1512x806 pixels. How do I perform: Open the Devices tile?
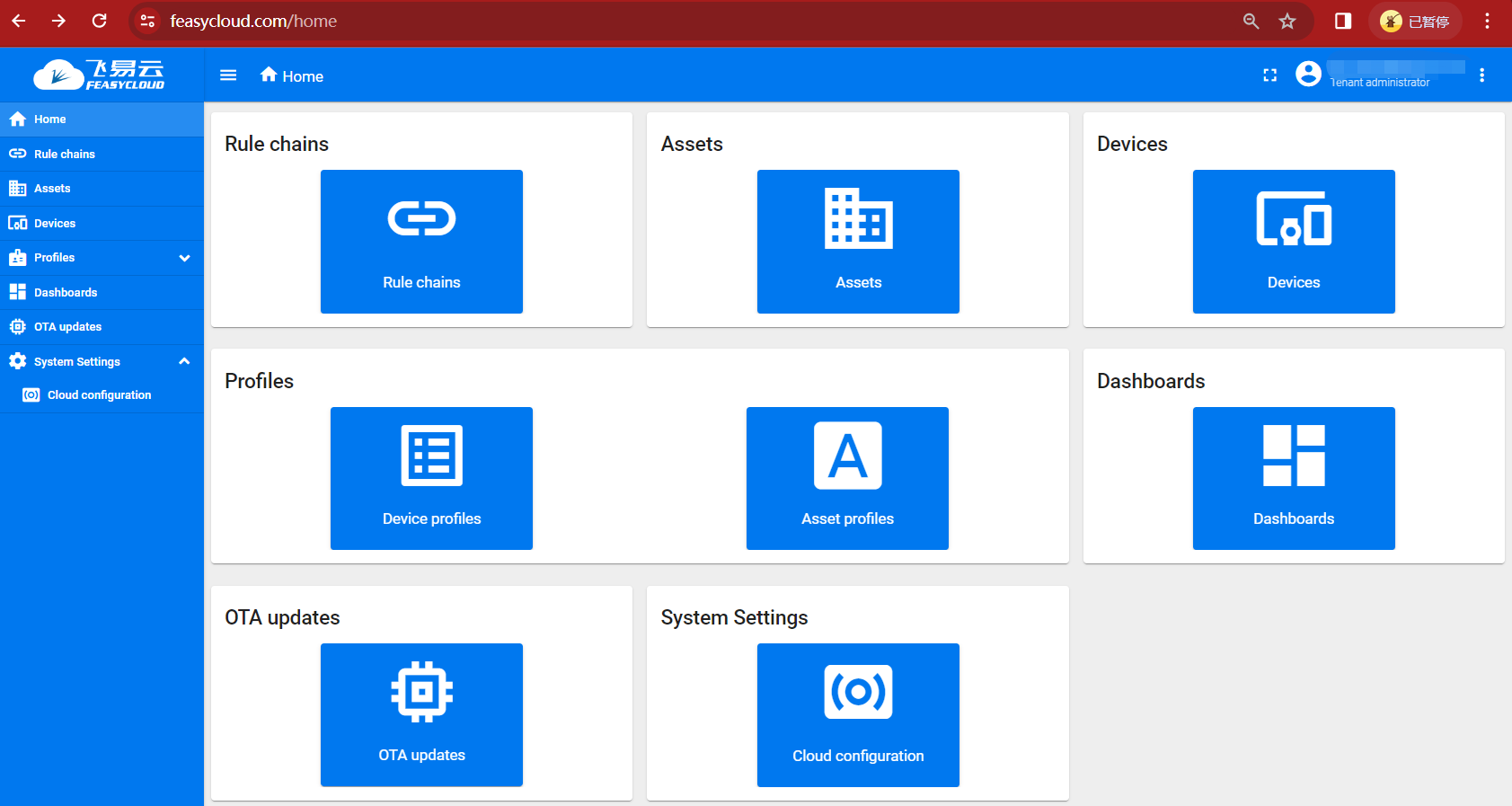click(x=1294, y=241)
